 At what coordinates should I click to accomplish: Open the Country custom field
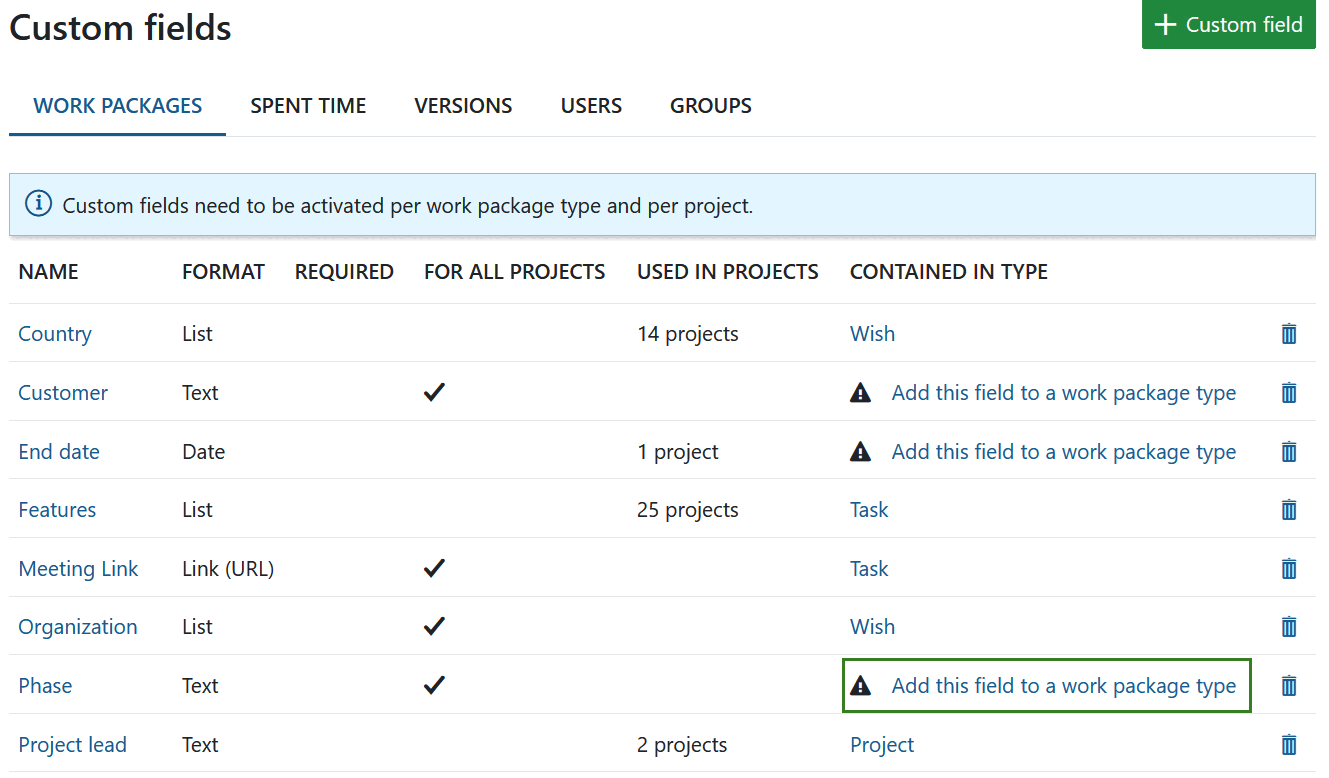click(x=55, y=333)
